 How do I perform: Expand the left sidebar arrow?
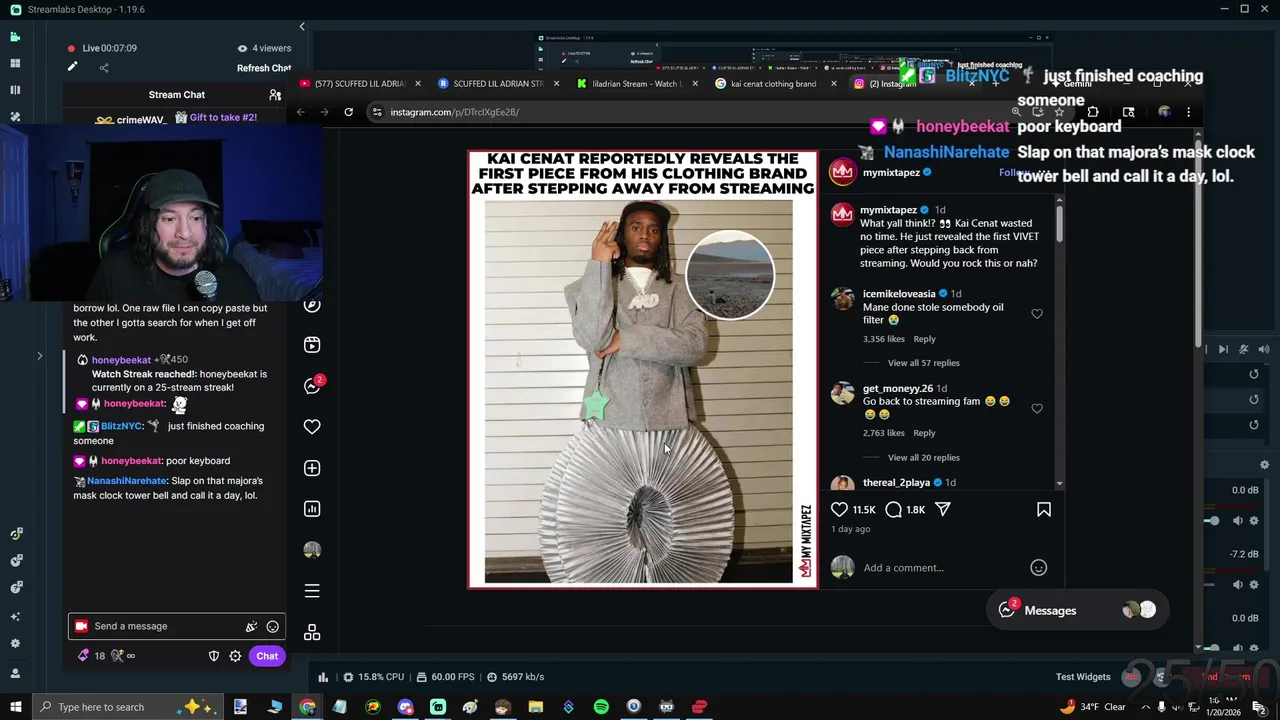[x=39, y=356]
